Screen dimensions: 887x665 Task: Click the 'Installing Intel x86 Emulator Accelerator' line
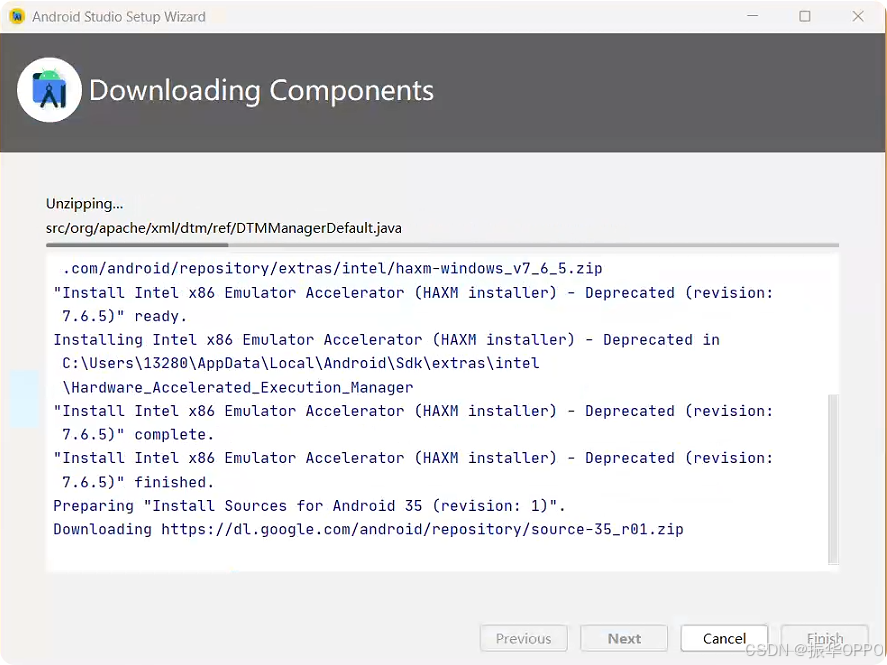pos(386,340)
